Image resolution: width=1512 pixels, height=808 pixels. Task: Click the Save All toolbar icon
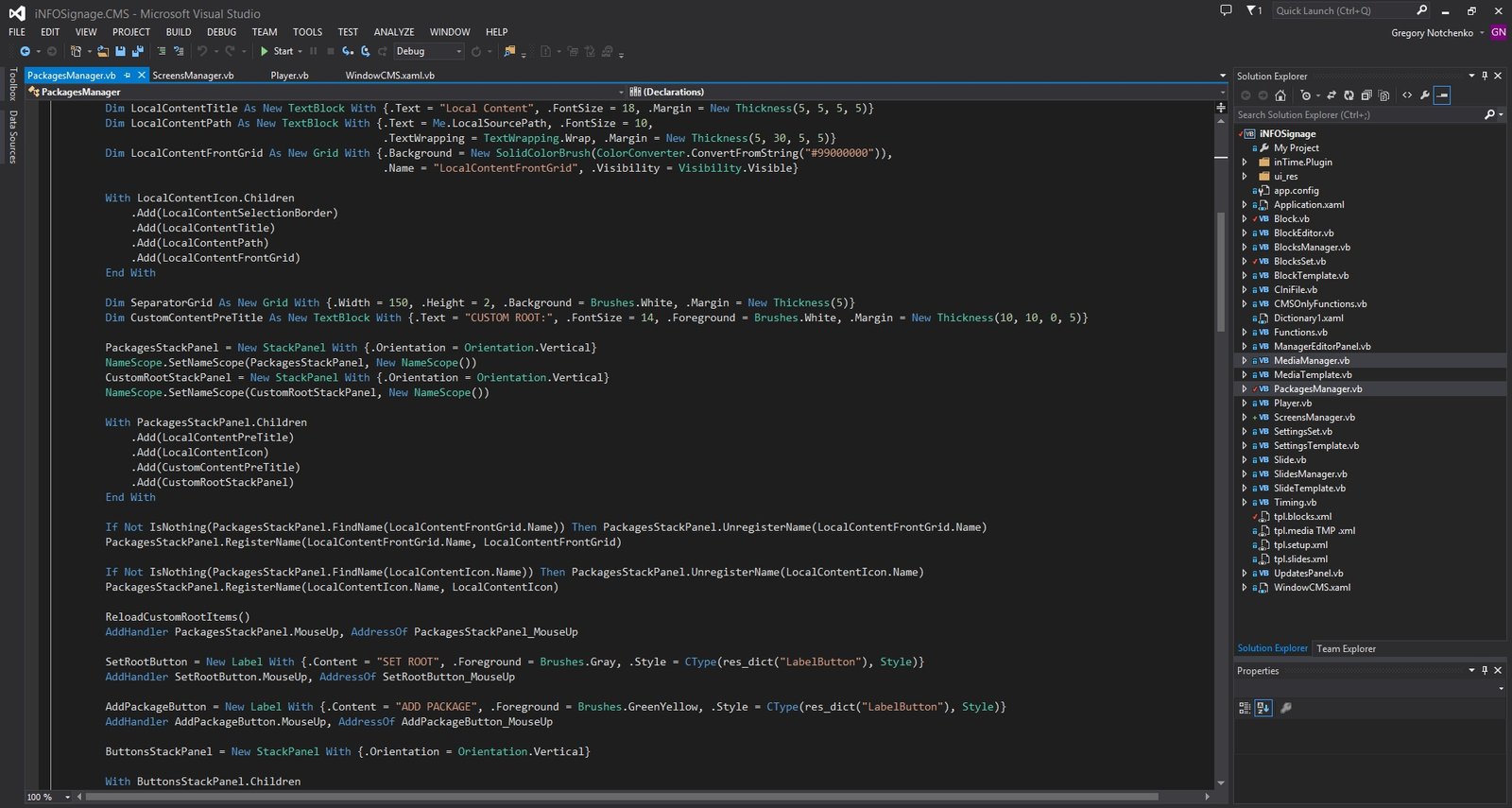coord(137,51)
